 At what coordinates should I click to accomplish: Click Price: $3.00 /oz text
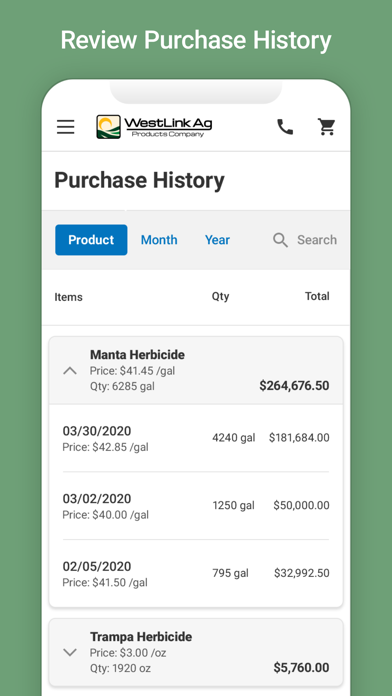128,653
